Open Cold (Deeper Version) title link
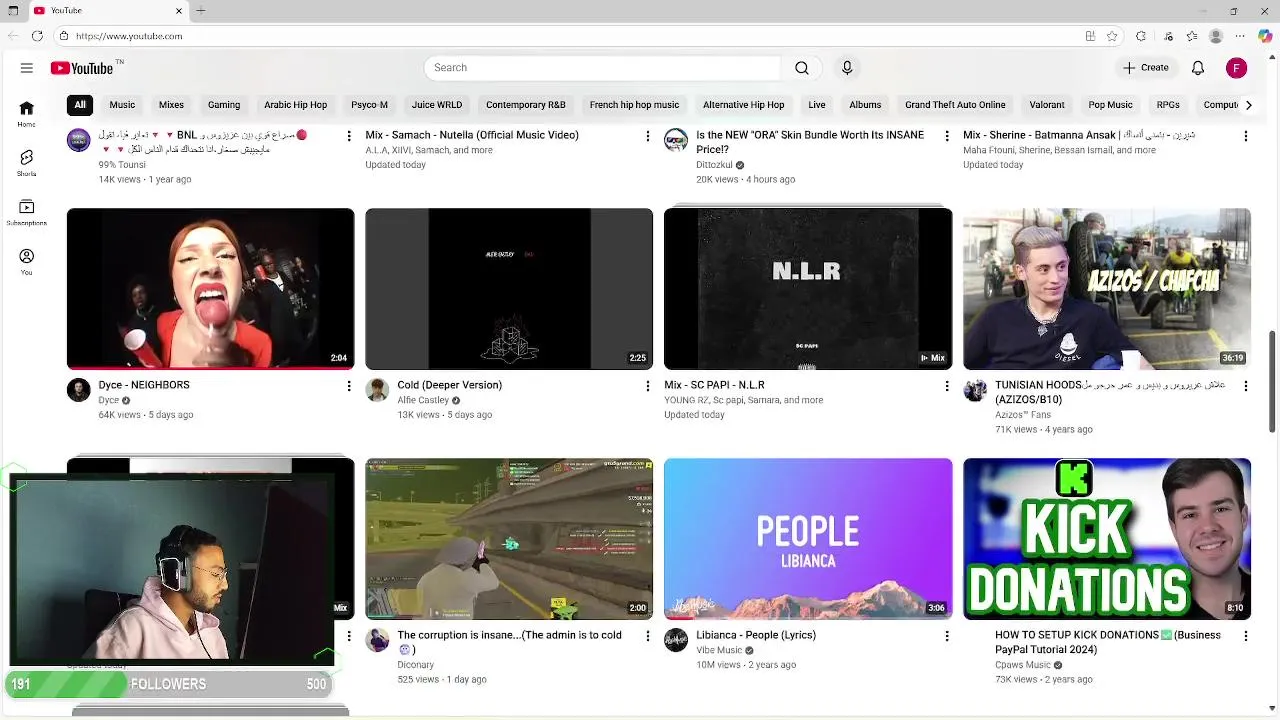The height and width of the screenshot is (720, 1280). coord(449,385)
